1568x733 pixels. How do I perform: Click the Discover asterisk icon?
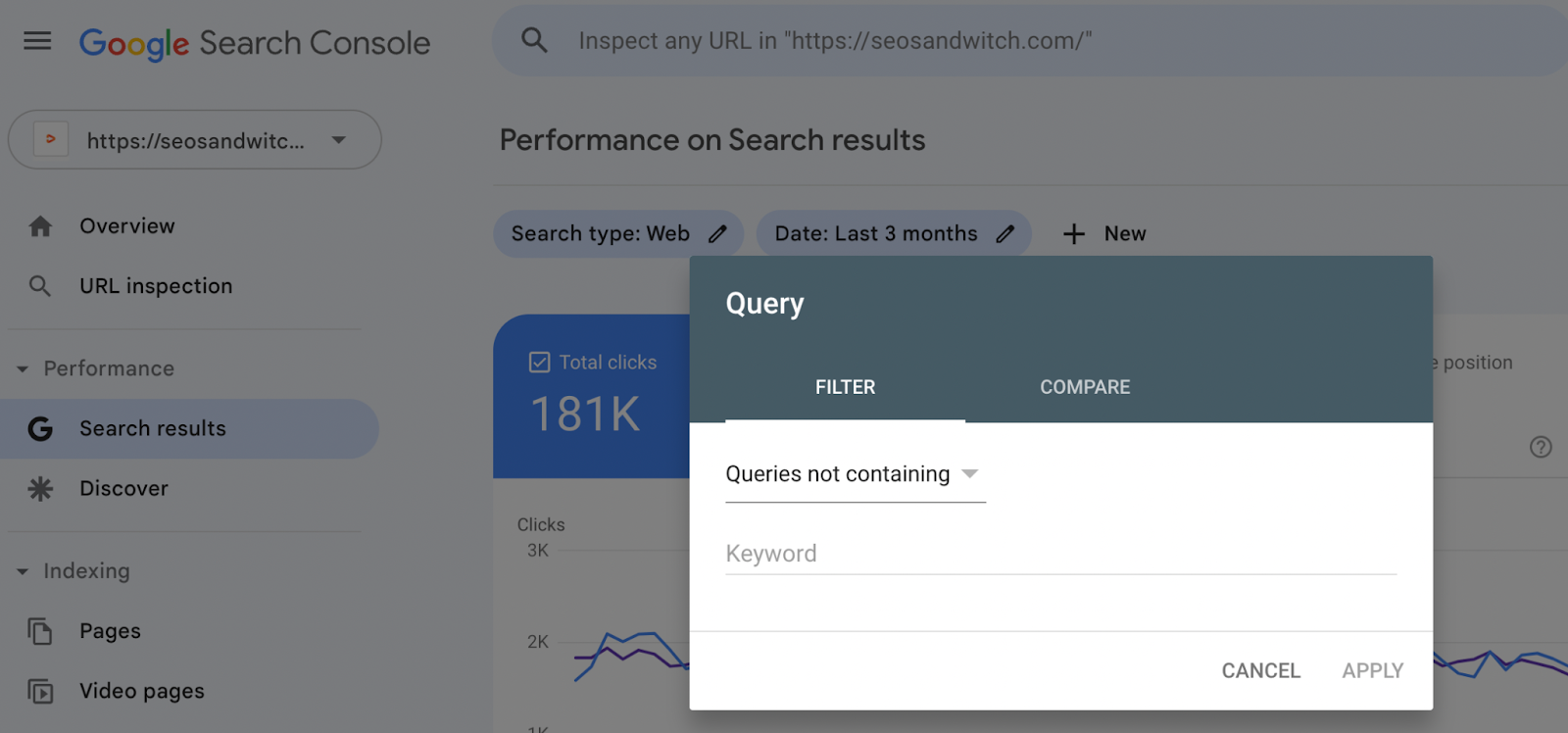pos(40,488)
